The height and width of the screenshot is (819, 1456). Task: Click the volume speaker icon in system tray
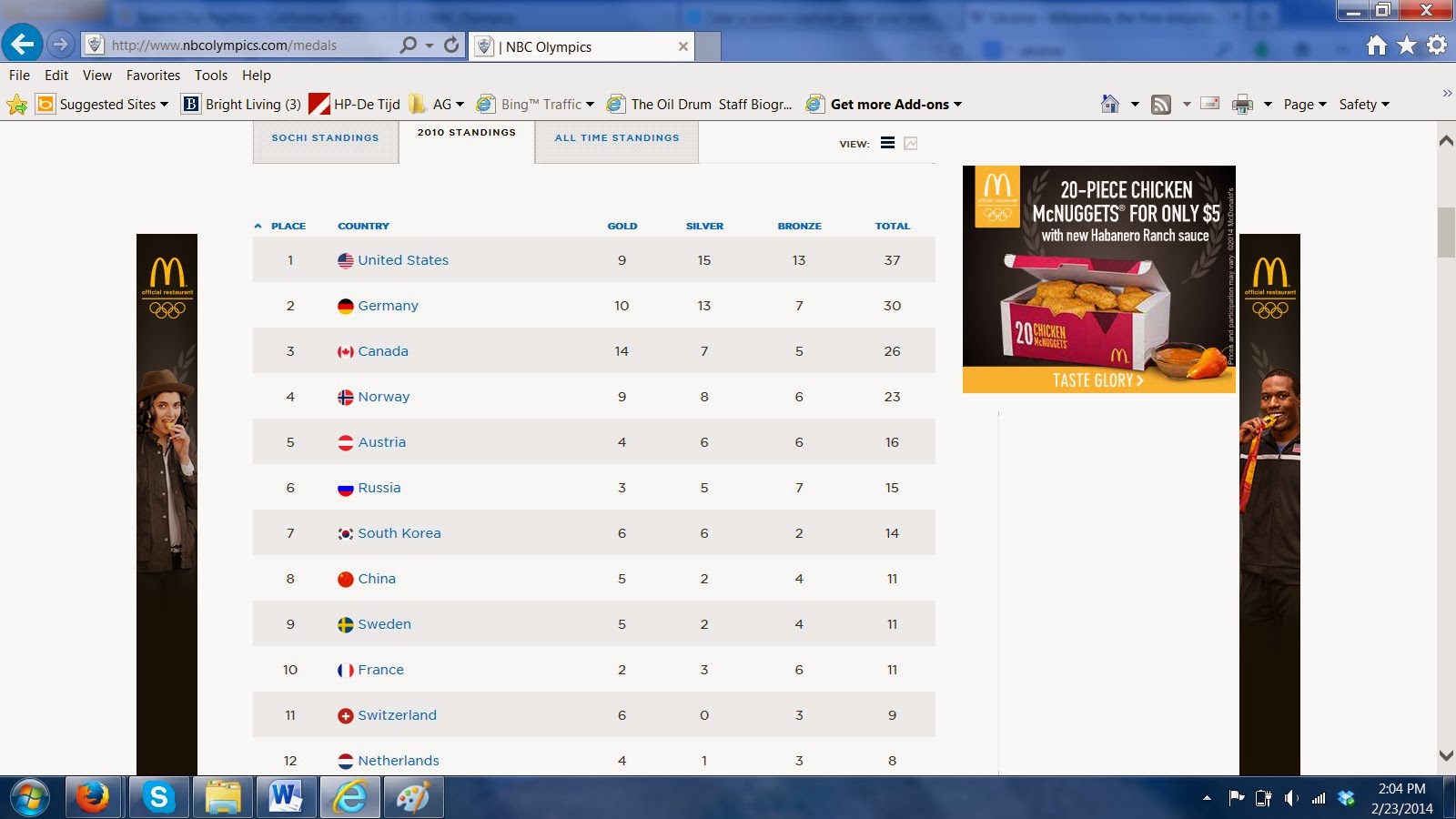click(1291, 798)
